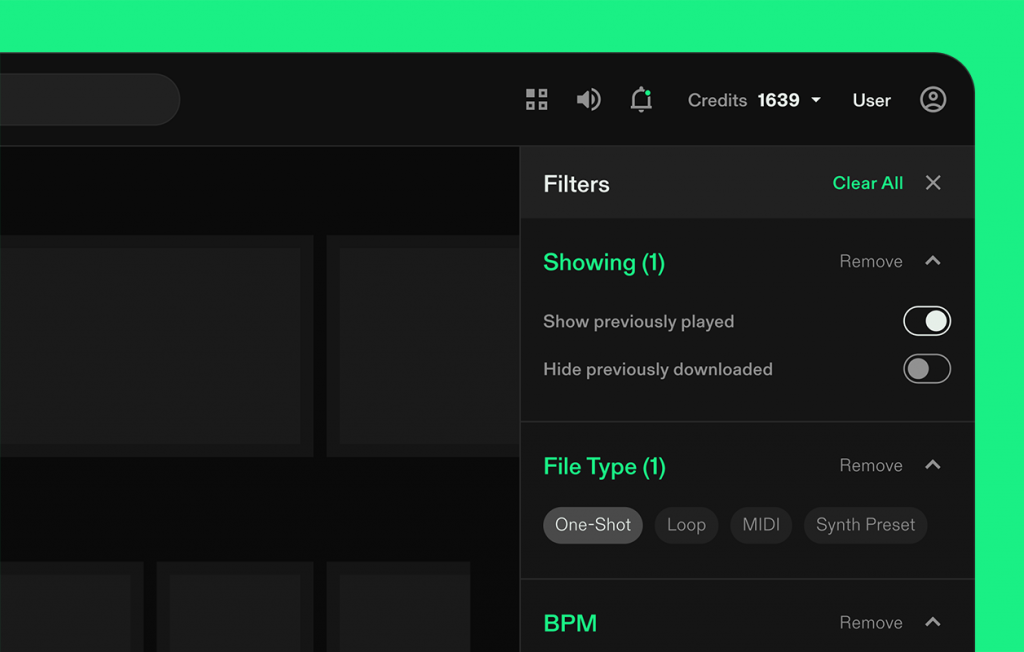The height and width of the screenshot is (652, 1024).
Task: Click the Clear All link
Action: pyautogui.click(x=867, y=183)
